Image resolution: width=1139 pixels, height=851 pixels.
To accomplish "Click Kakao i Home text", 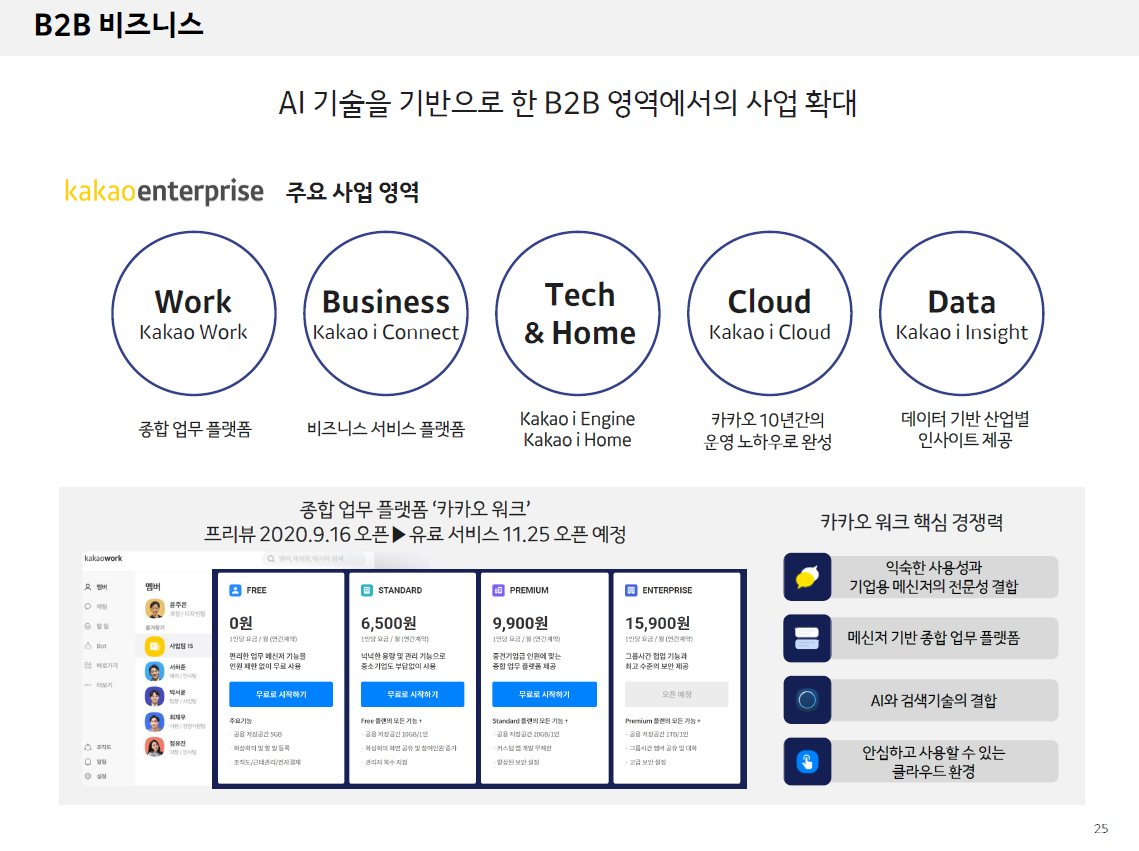I will (x=577, y=440).
